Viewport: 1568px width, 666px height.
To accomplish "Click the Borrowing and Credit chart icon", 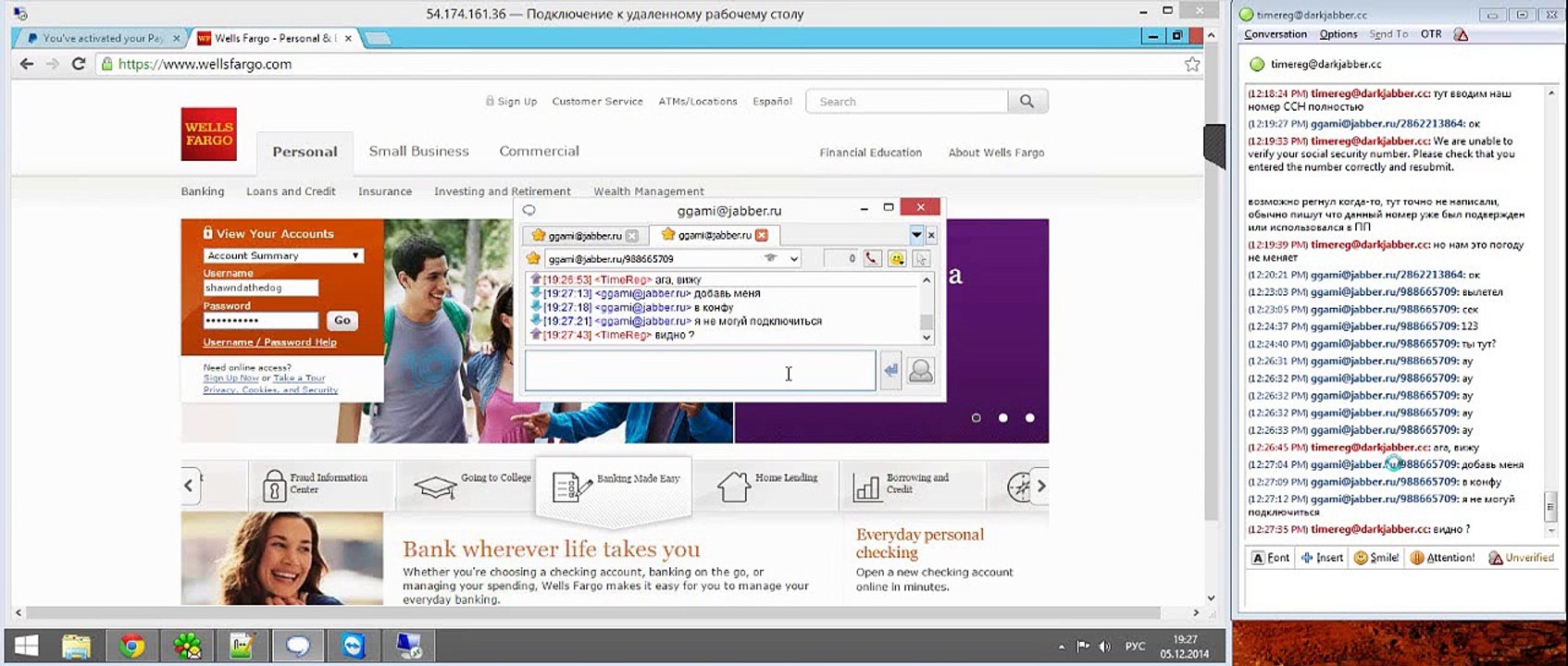I will point(866,487).
